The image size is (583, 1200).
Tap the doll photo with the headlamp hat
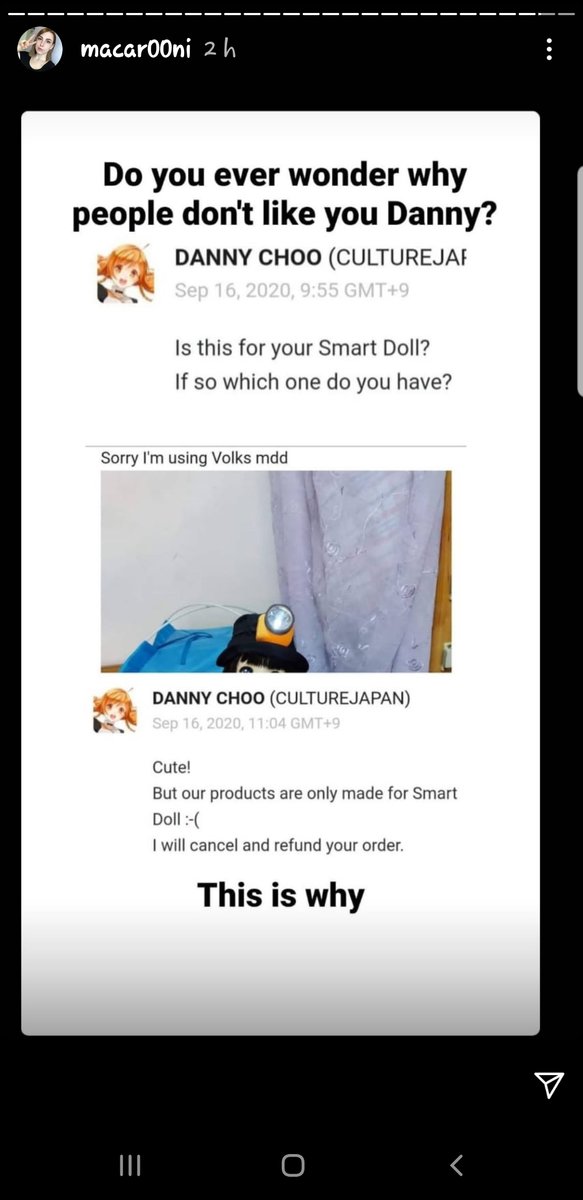pos(276,571)
